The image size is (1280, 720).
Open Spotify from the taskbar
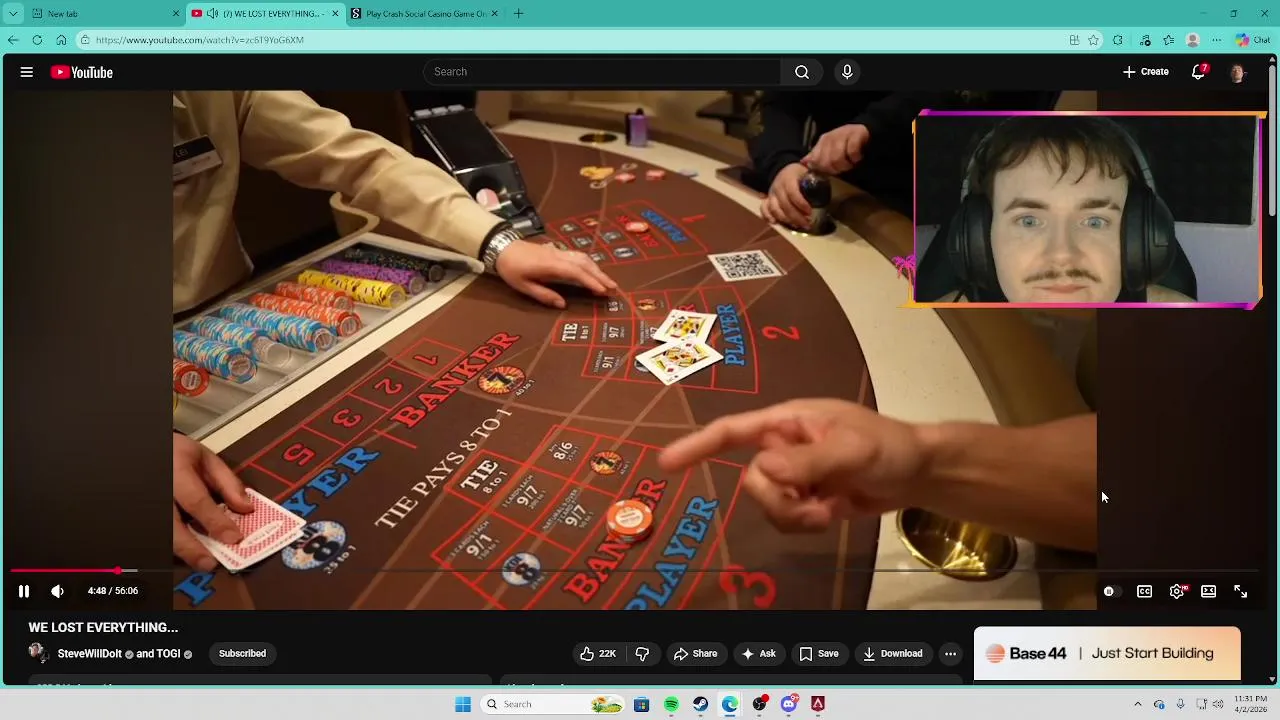671,704
